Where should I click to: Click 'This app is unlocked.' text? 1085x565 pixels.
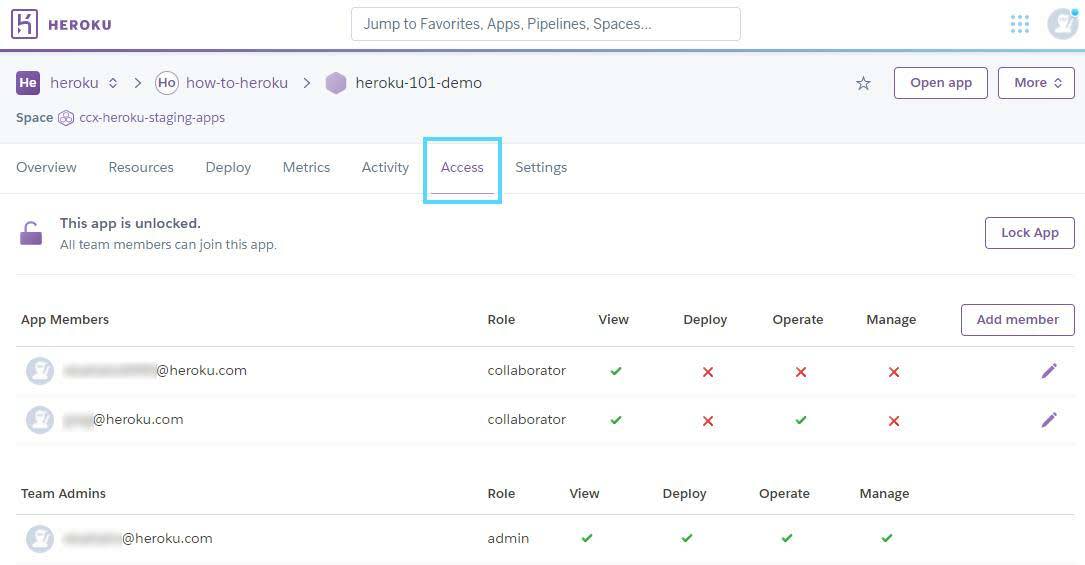[130, 223]
